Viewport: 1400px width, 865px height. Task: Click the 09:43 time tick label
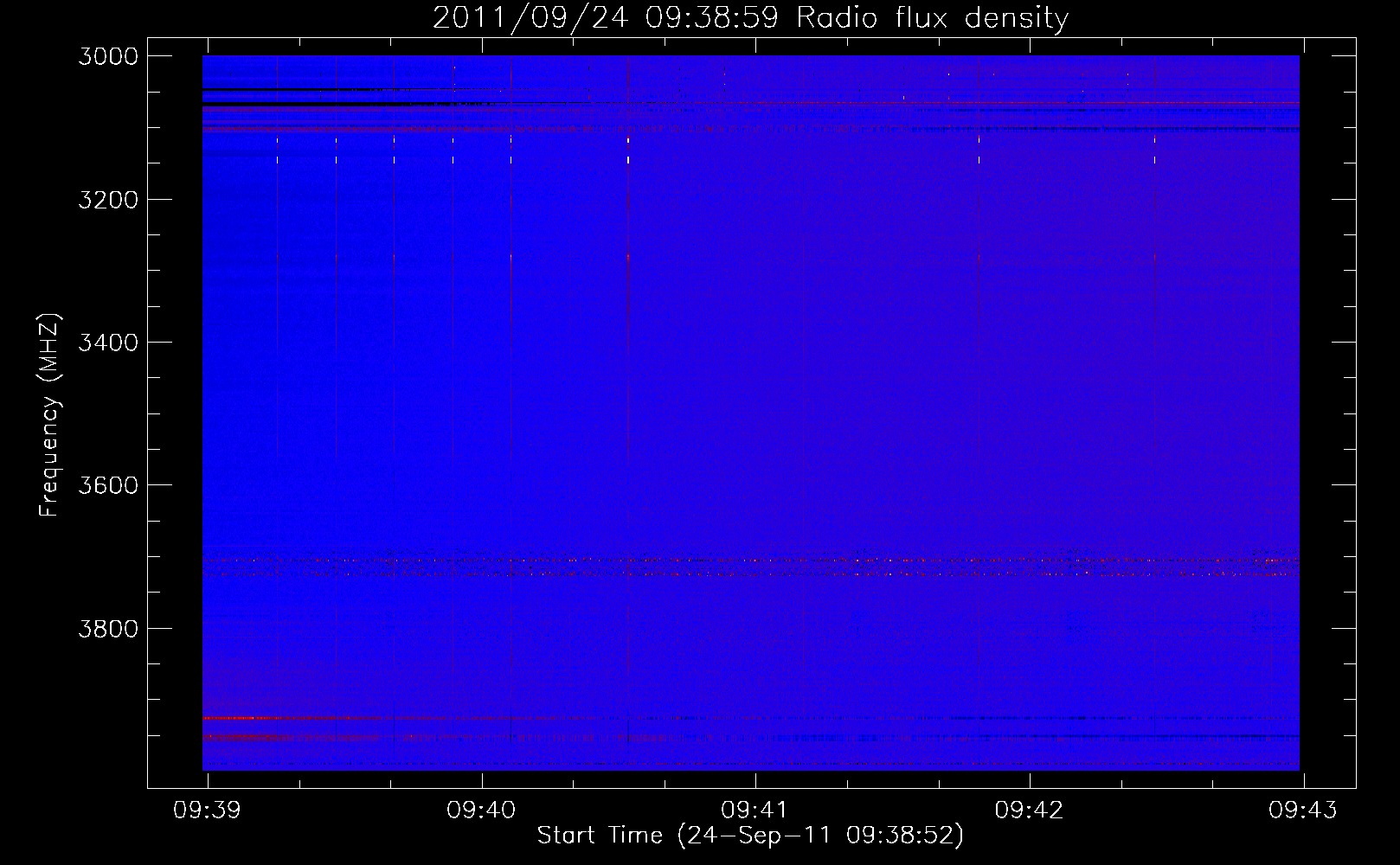point(1303,811)
